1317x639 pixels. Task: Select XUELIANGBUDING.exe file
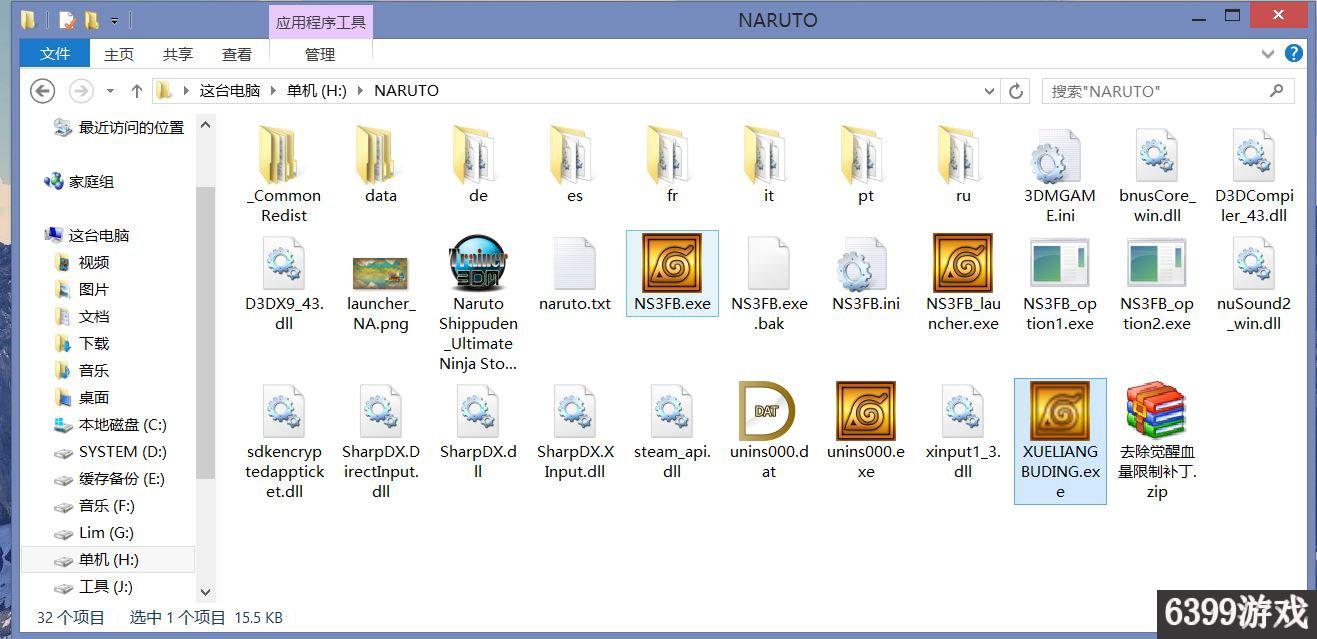coord(1060,441)
